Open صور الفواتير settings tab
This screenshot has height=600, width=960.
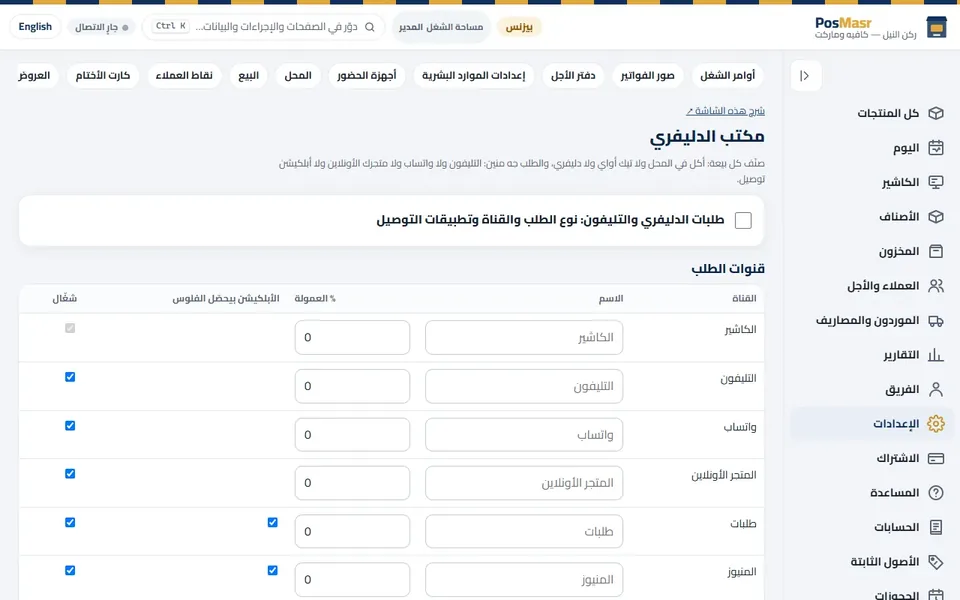[647, 76]
